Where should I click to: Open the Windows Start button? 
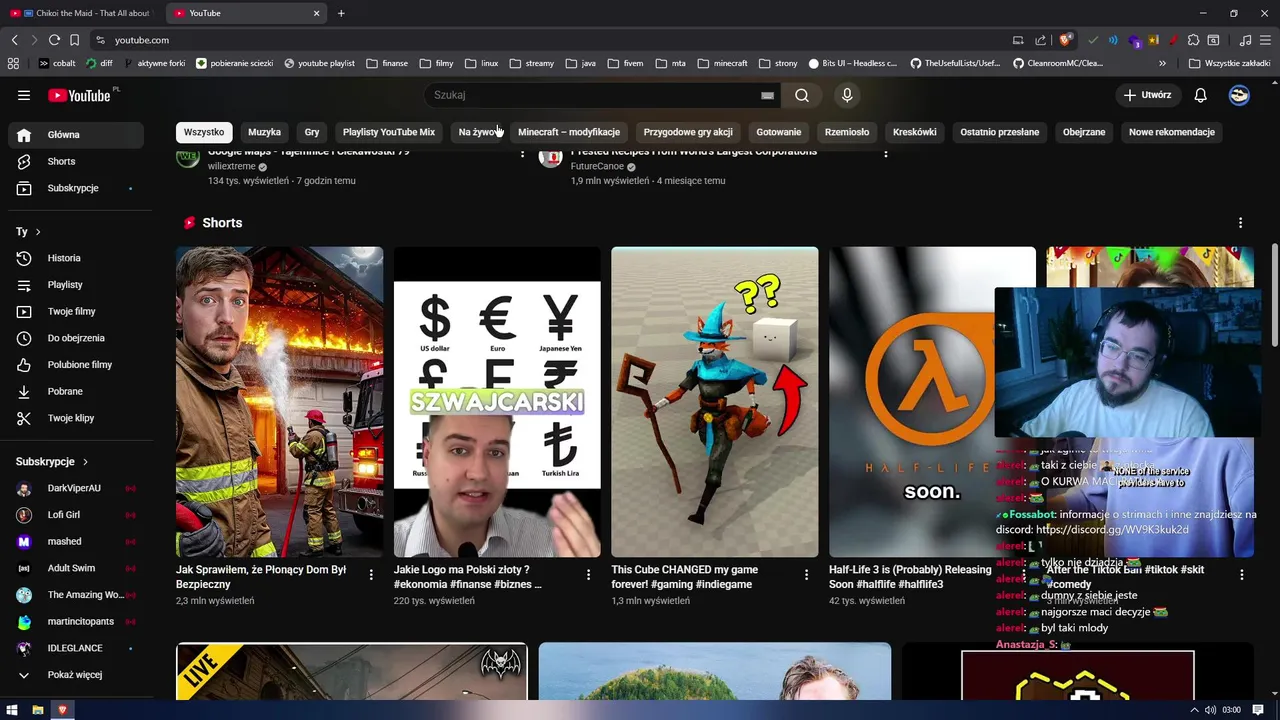[x=12, y=710]
